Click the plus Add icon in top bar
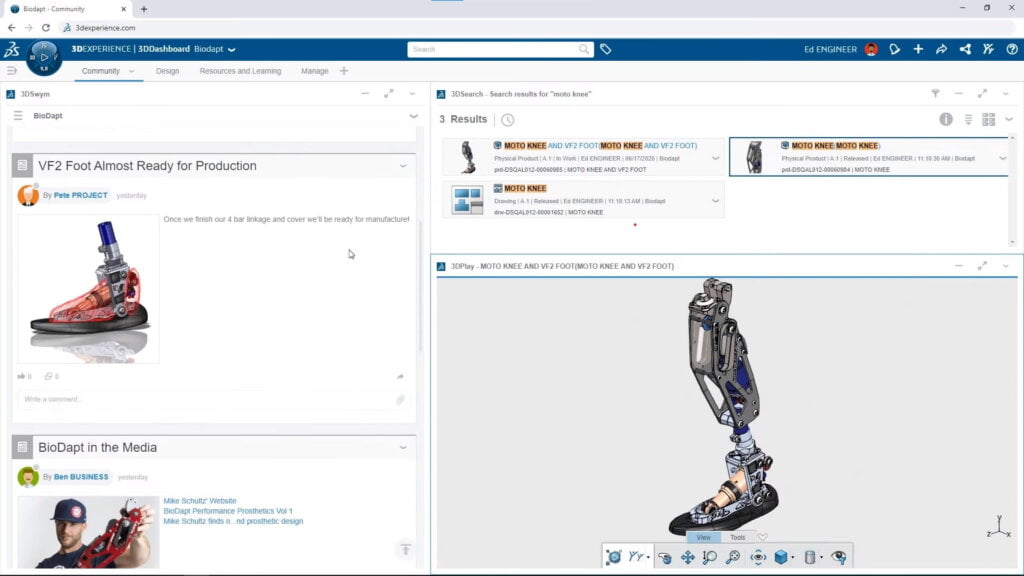This screenshot has height=576, width=1024. [x=918, y=49]
